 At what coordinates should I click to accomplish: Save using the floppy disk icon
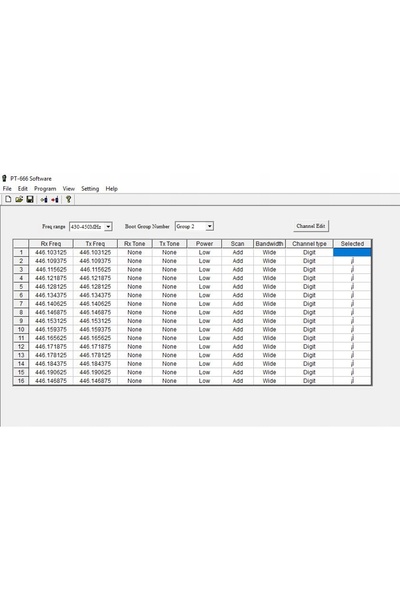click(x=30, y=199)
